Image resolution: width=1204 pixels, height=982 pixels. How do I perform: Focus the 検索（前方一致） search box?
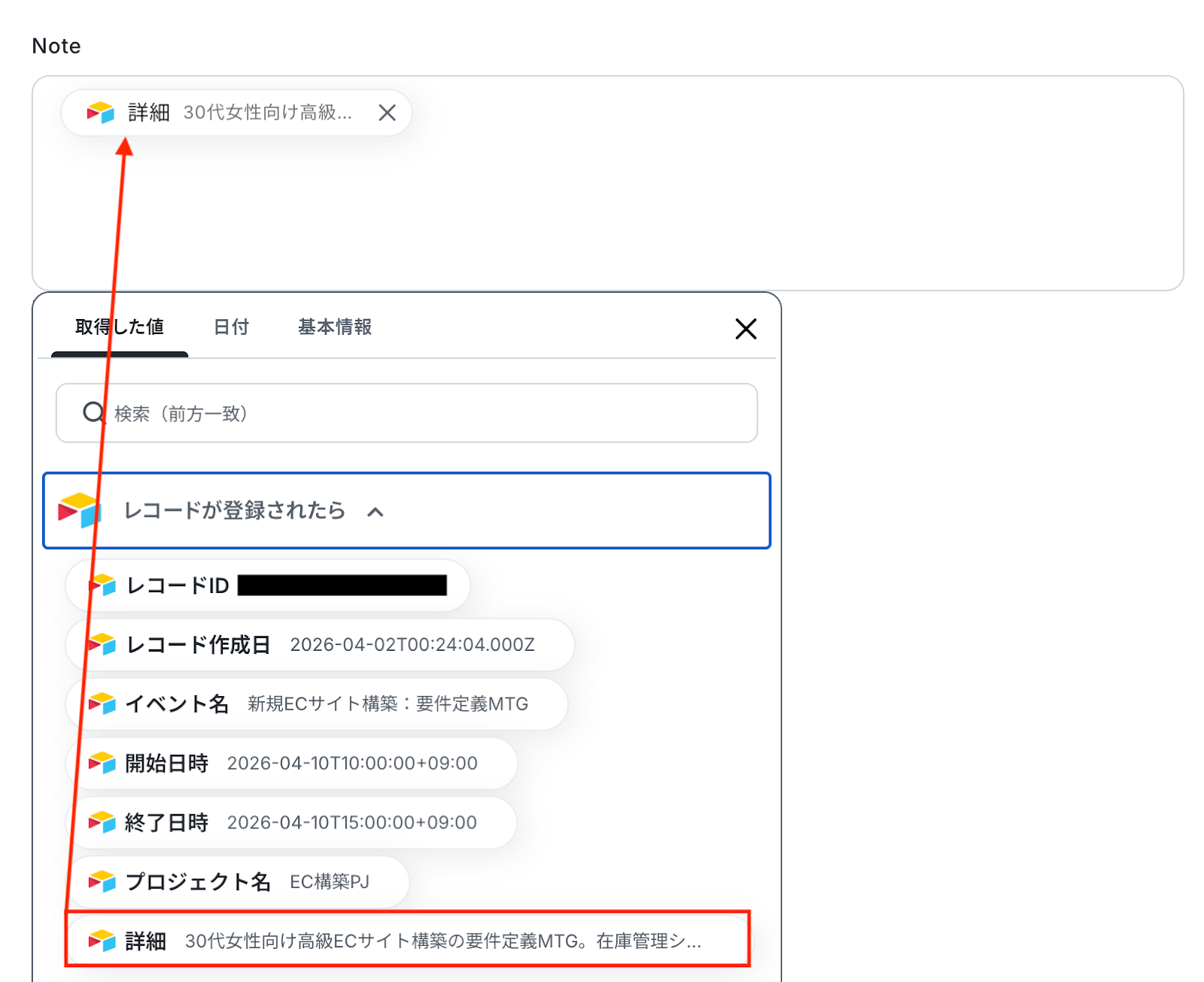pos(406,413)
